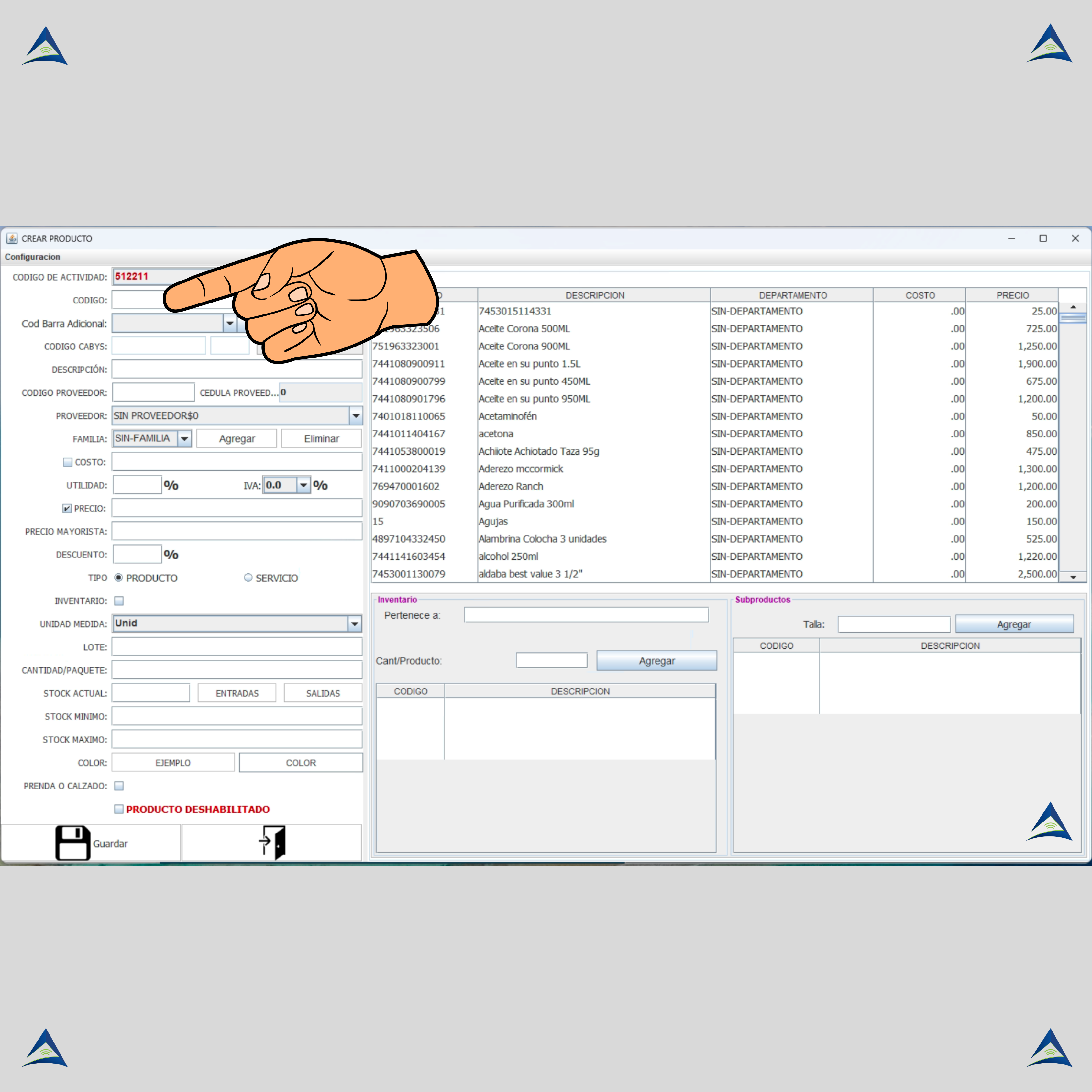
Task: Select the PRODUCTO radio button
Action: point(118,578)
